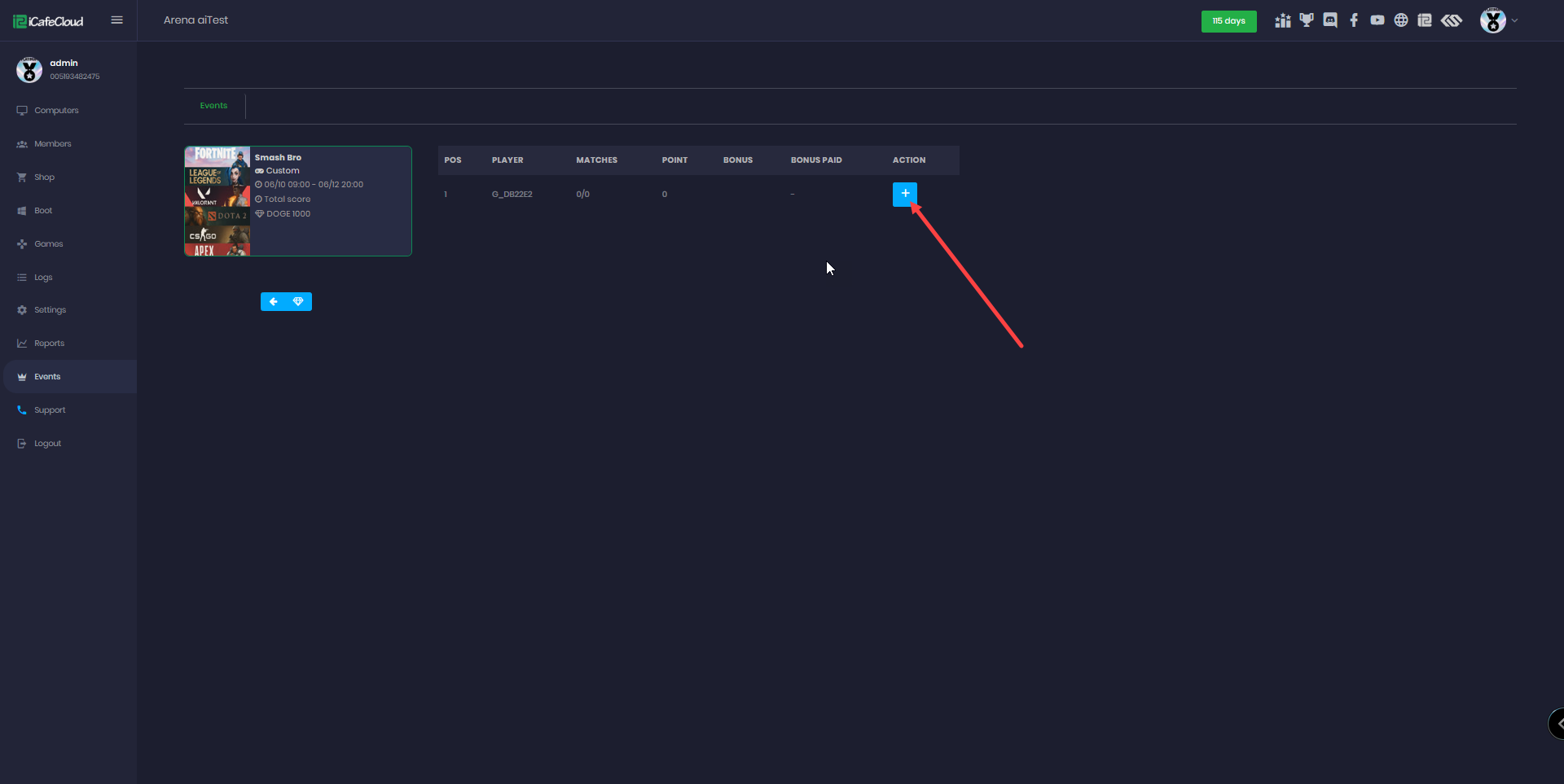This screenshot has width=1564, height=784.
Task: Select the Smash Bro event card
Action: [x=298, y=201]
